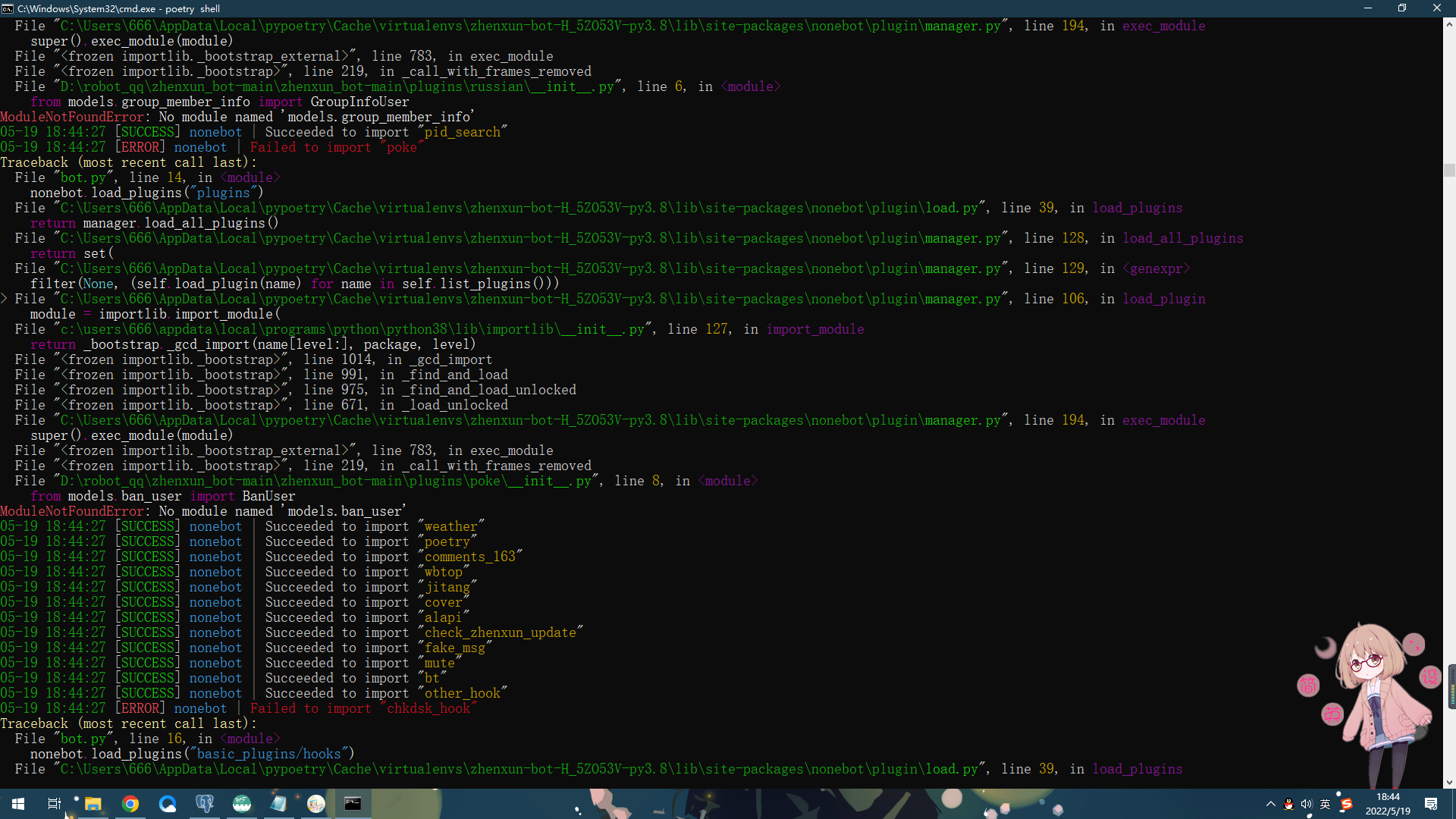
Task: Click the "pid_search" succeeded import text
Action: pos(462,132)
